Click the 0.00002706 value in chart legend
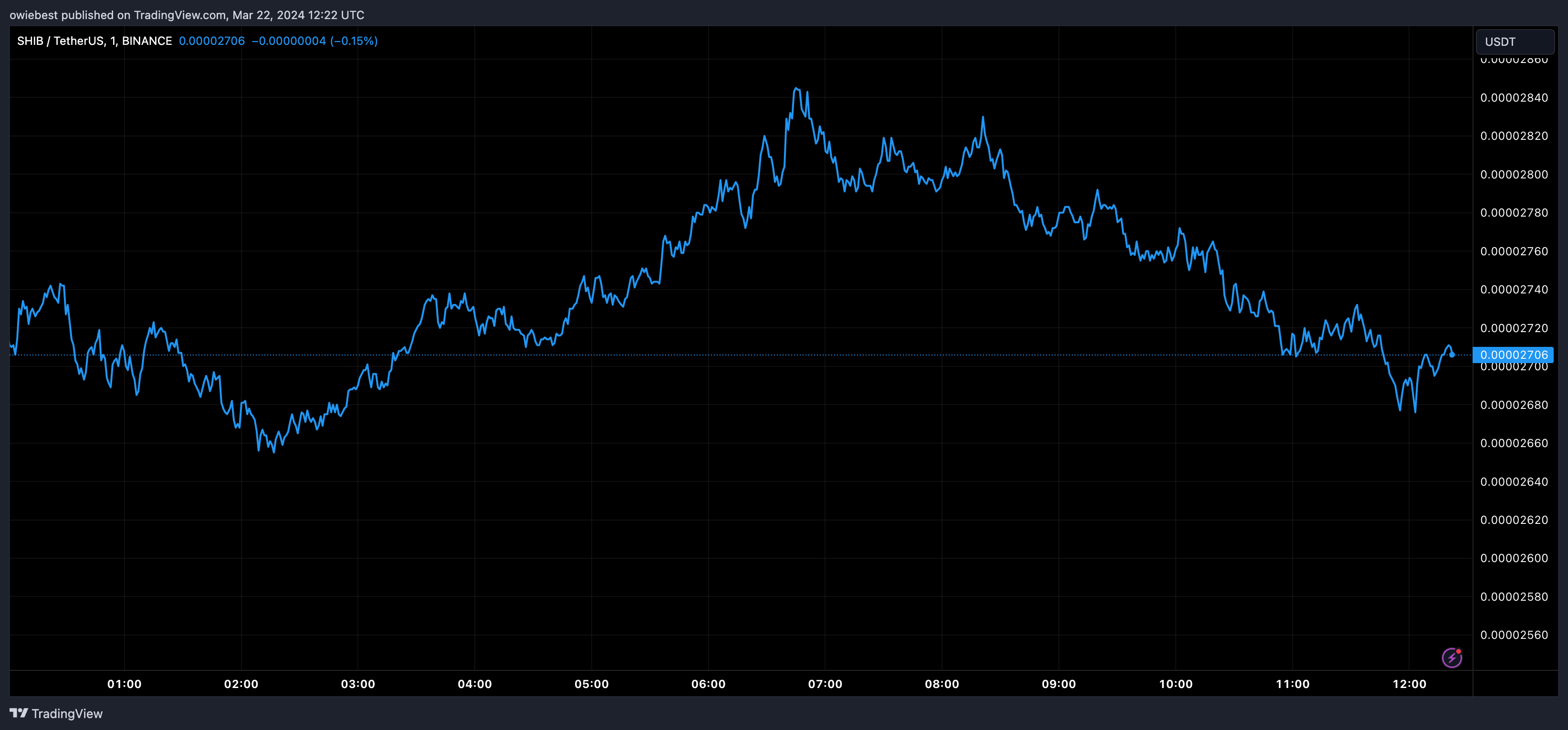 pyautogui.click(x=212, y=41)
